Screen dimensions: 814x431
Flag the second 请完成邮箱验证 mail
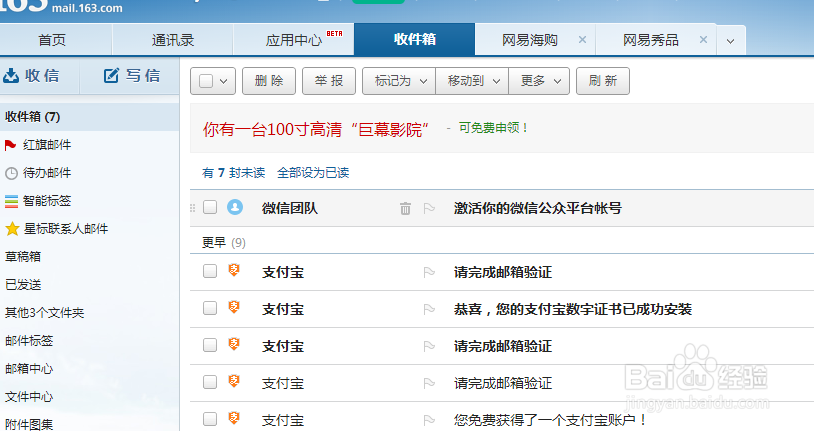click(x=429, y=346)
